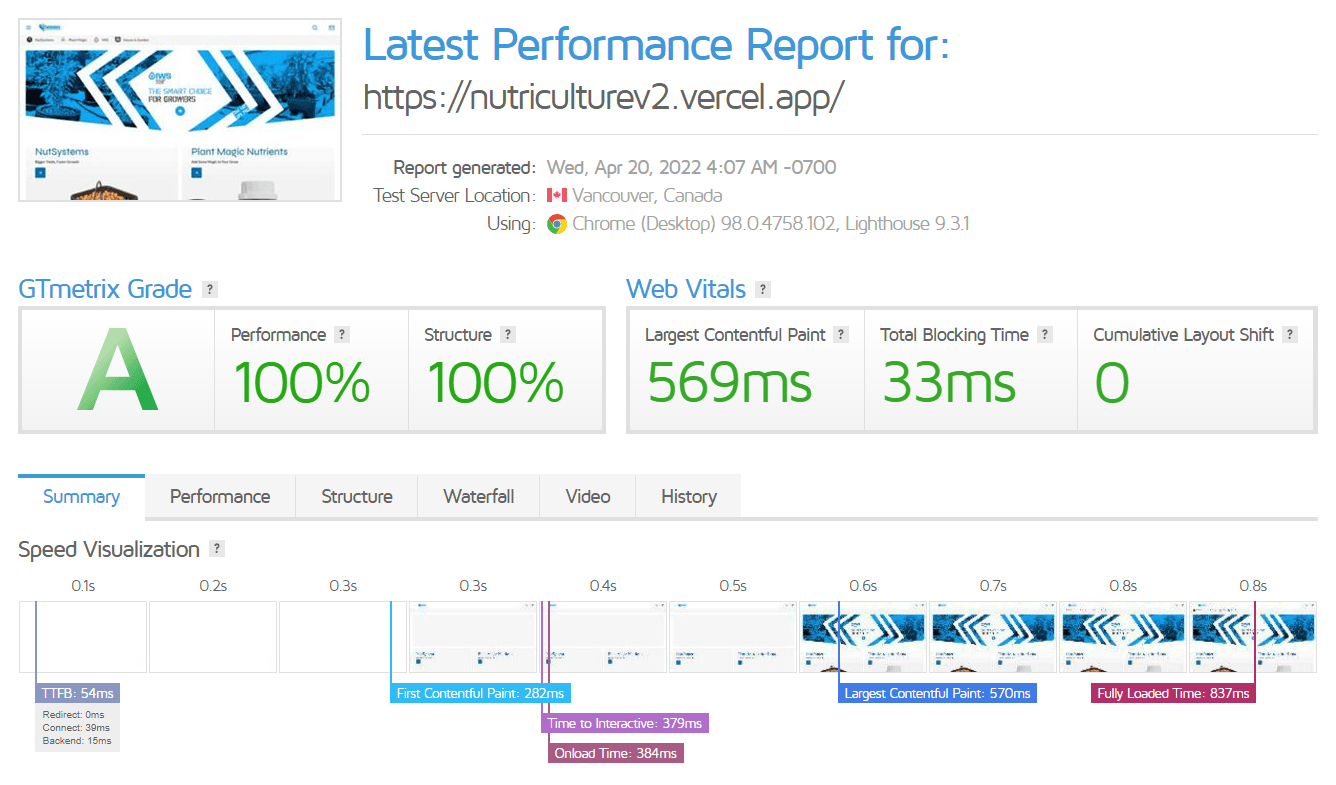Select the Summary tab
Viewport: 1336px width, 785px height.
click(x=81, y=497)
